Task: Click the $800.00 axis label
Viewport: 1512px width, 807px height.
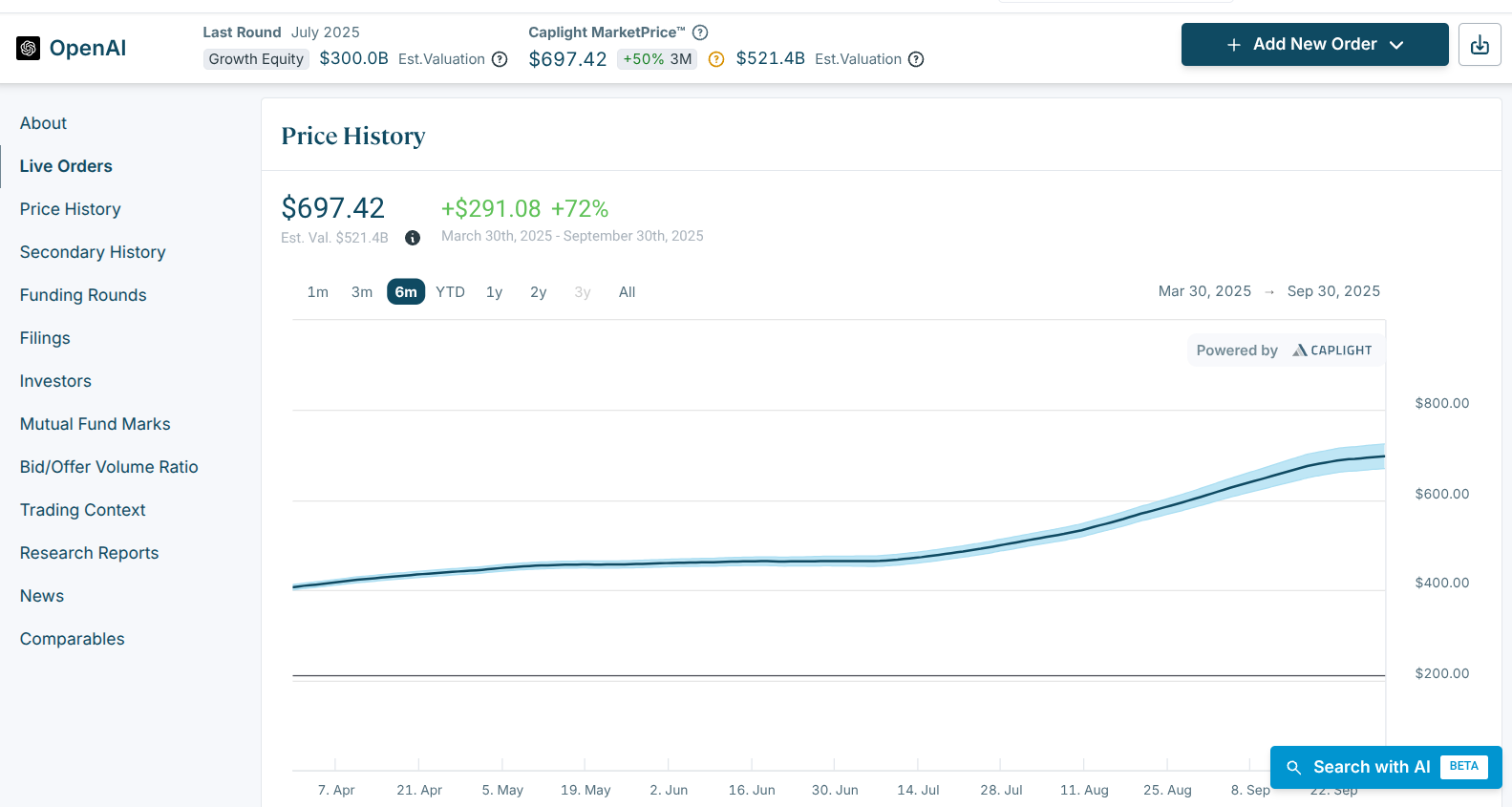Action: 1442,403
